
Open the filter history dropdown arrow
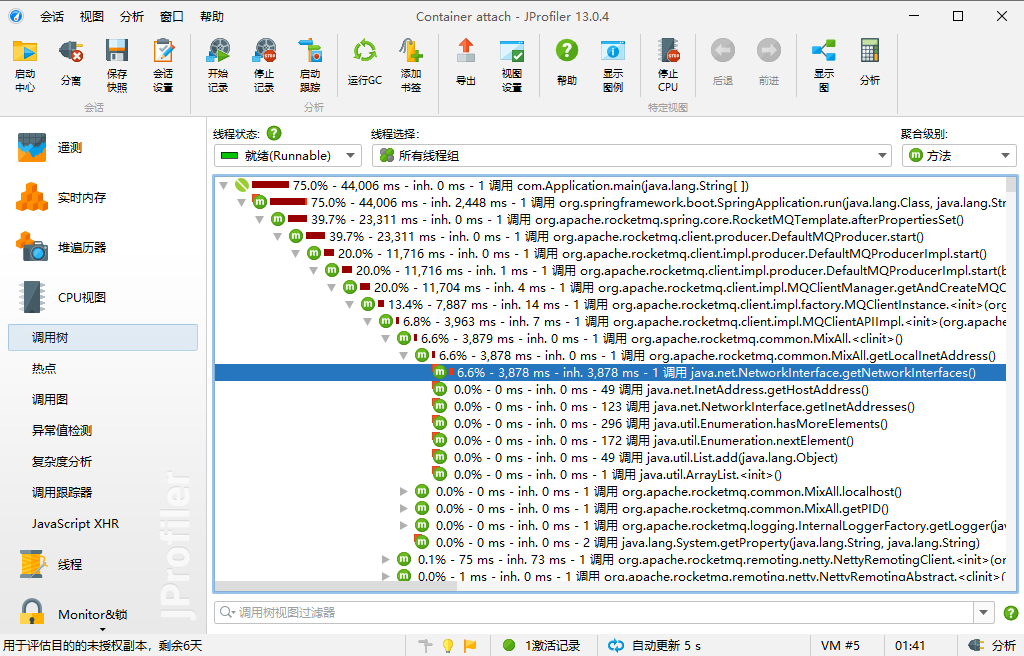point(984,613)
